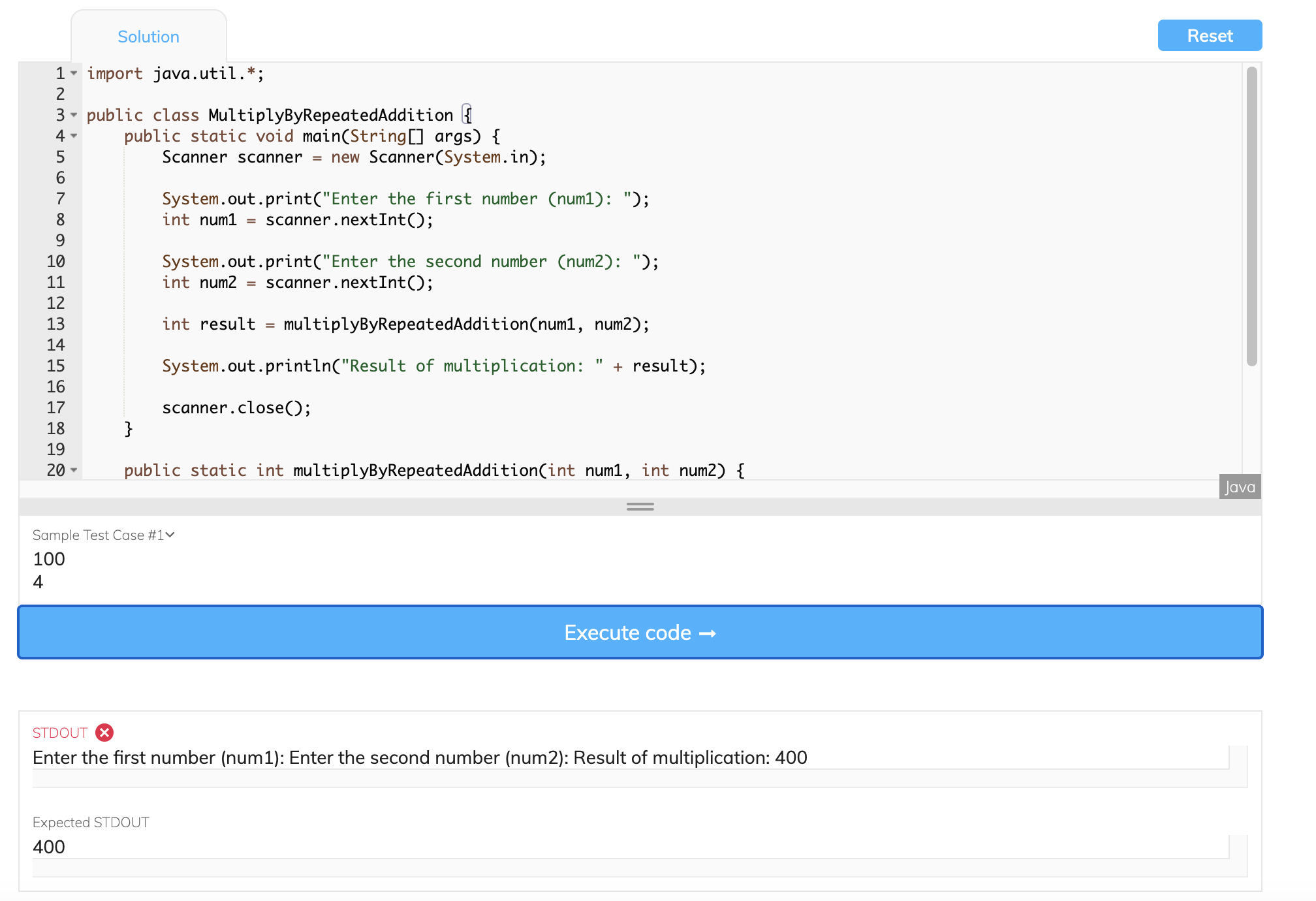
Task: Click the Java language badge
Action: [1239, 487]
